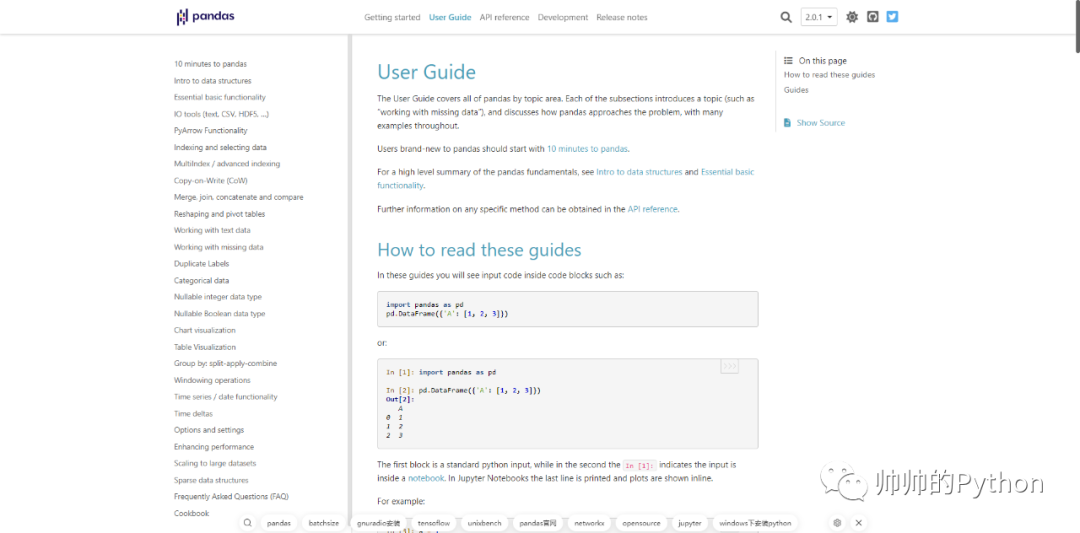1080x533 pixels.
Task: Switch to the Getting started tab
Action: tap(392, 17)
